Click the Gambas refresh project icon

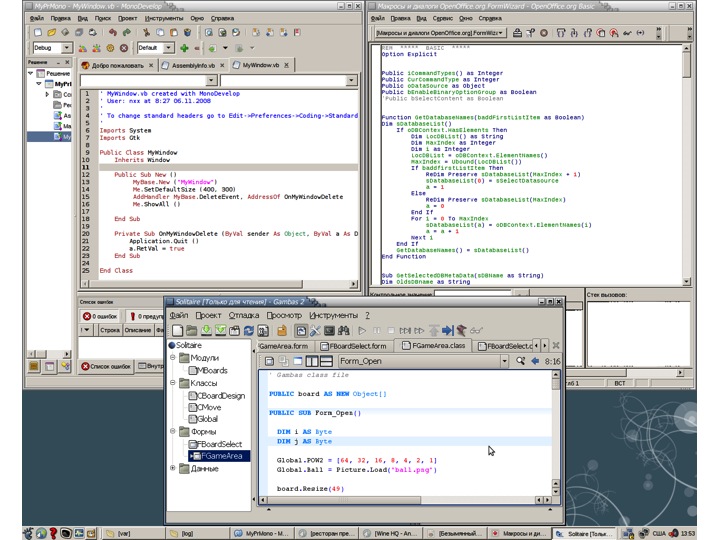click(248, 331)
